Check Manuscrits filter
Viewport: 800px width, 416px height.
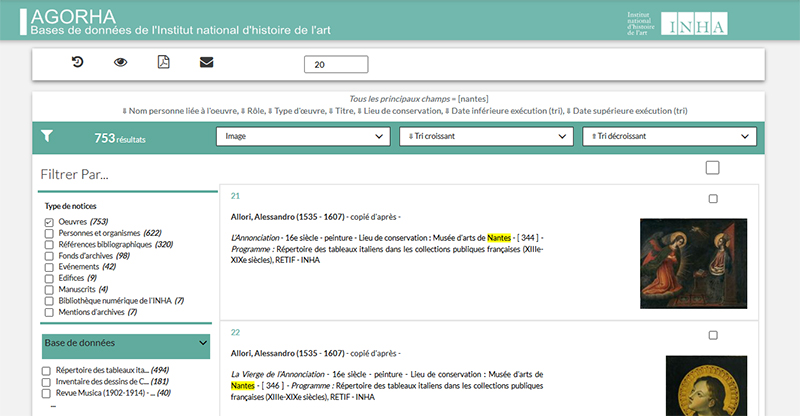(x=49, y=289)
